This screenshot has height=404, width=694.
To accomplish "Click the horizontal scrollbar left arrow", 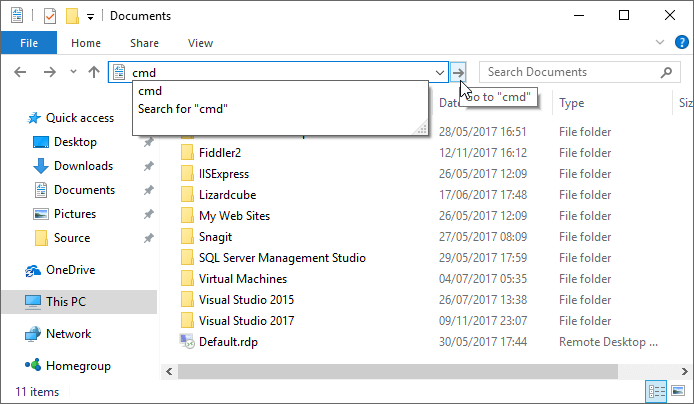I will 169,372.
